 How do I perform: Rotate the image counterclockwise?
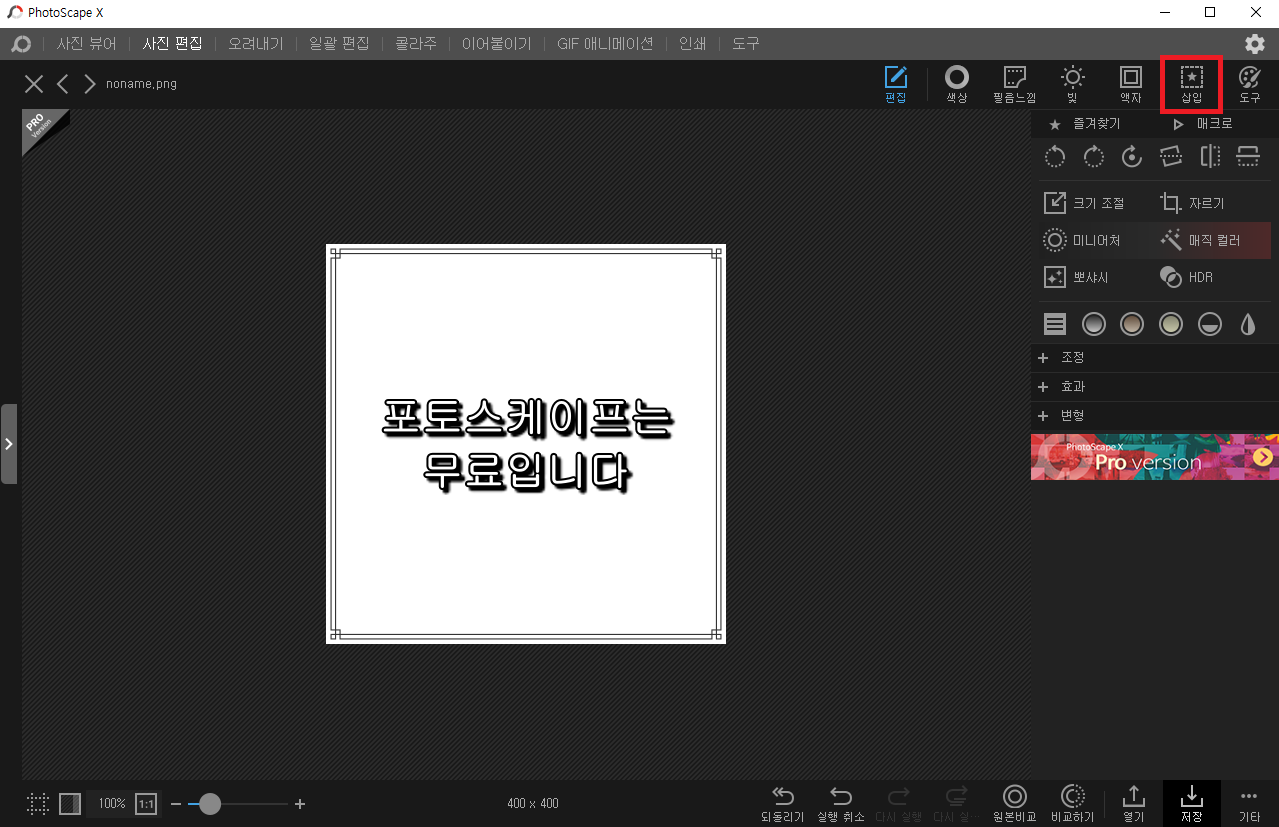click(x=1055, y=156)
